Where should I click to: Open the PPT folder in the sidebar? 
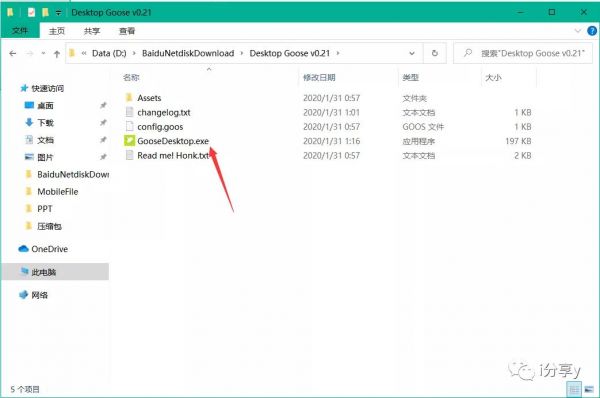[x=44, y=209]
